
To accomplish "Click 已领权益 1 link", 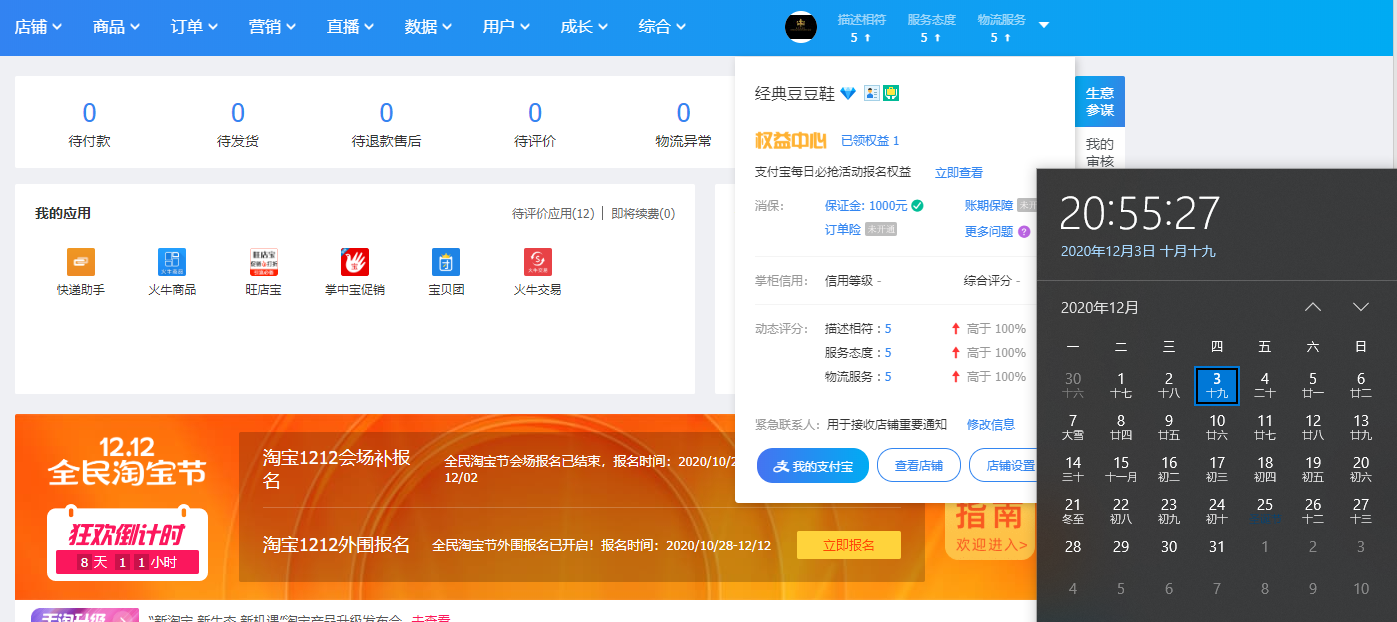I will [x=870, y=141].
